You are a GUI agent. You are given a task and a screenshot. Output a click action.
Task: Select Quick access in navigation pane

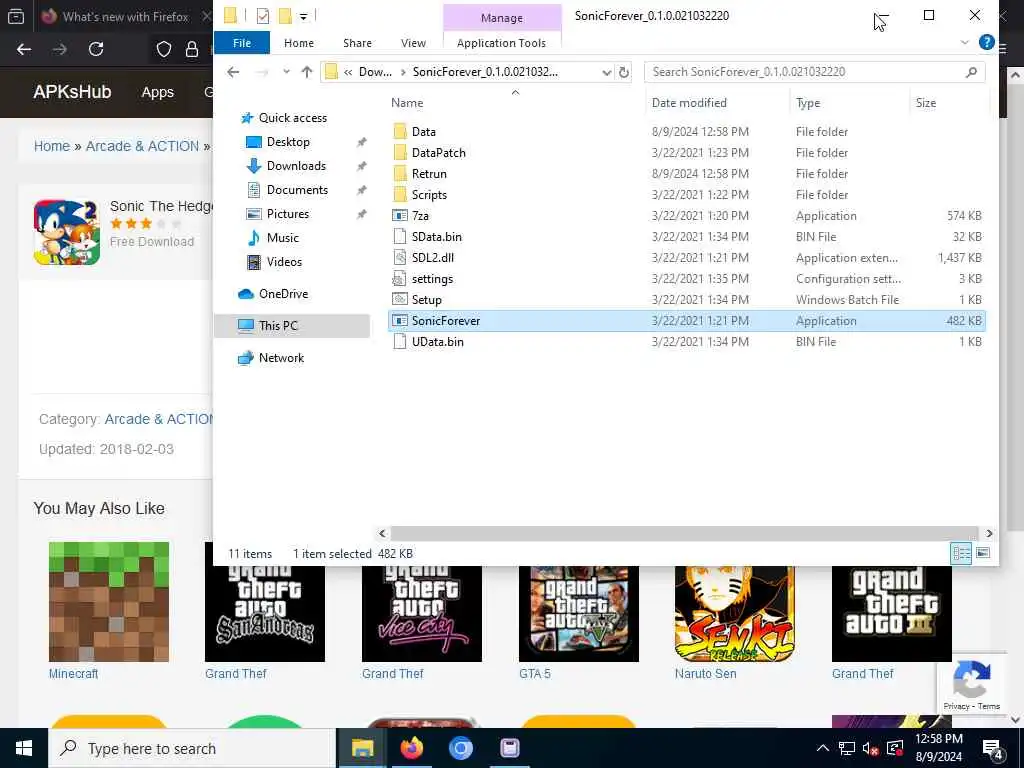(x=293, y=118)
